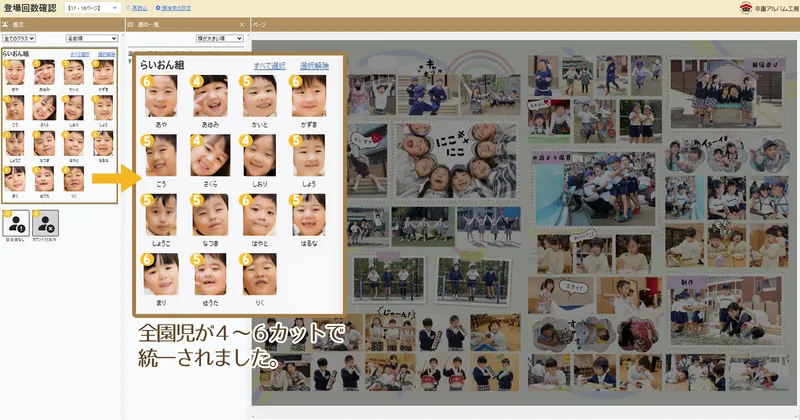800x420 pixels.
Task: Select さくら's face thumbnail in enlarged panel
Action: [x=210, y=156]
